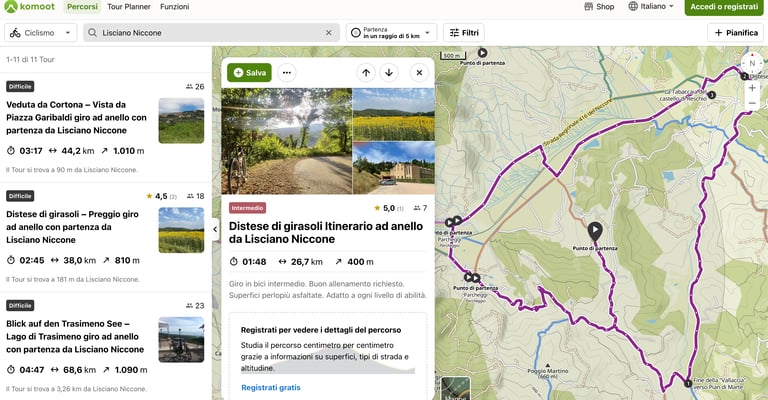Click the 400 m elevation in detail card
The height and width of the screenshot is (400, 768).
(360, 262)
